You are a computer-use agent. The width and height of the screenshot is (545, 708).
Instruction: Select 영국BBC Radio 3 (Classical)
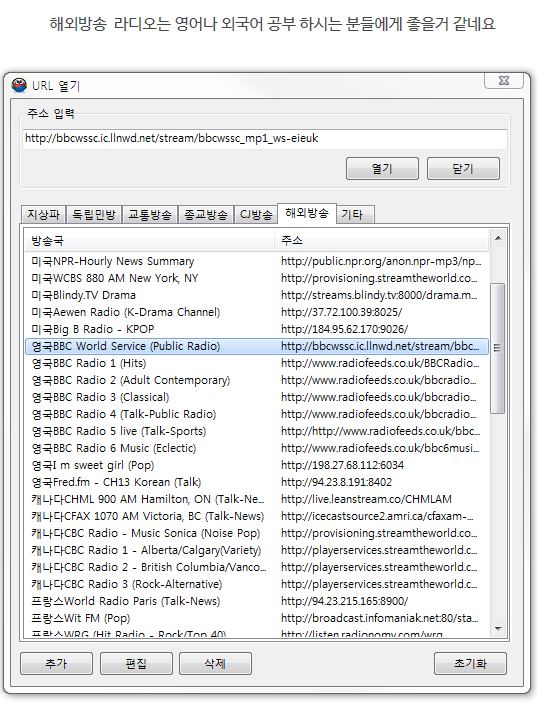tap(257, 397)
